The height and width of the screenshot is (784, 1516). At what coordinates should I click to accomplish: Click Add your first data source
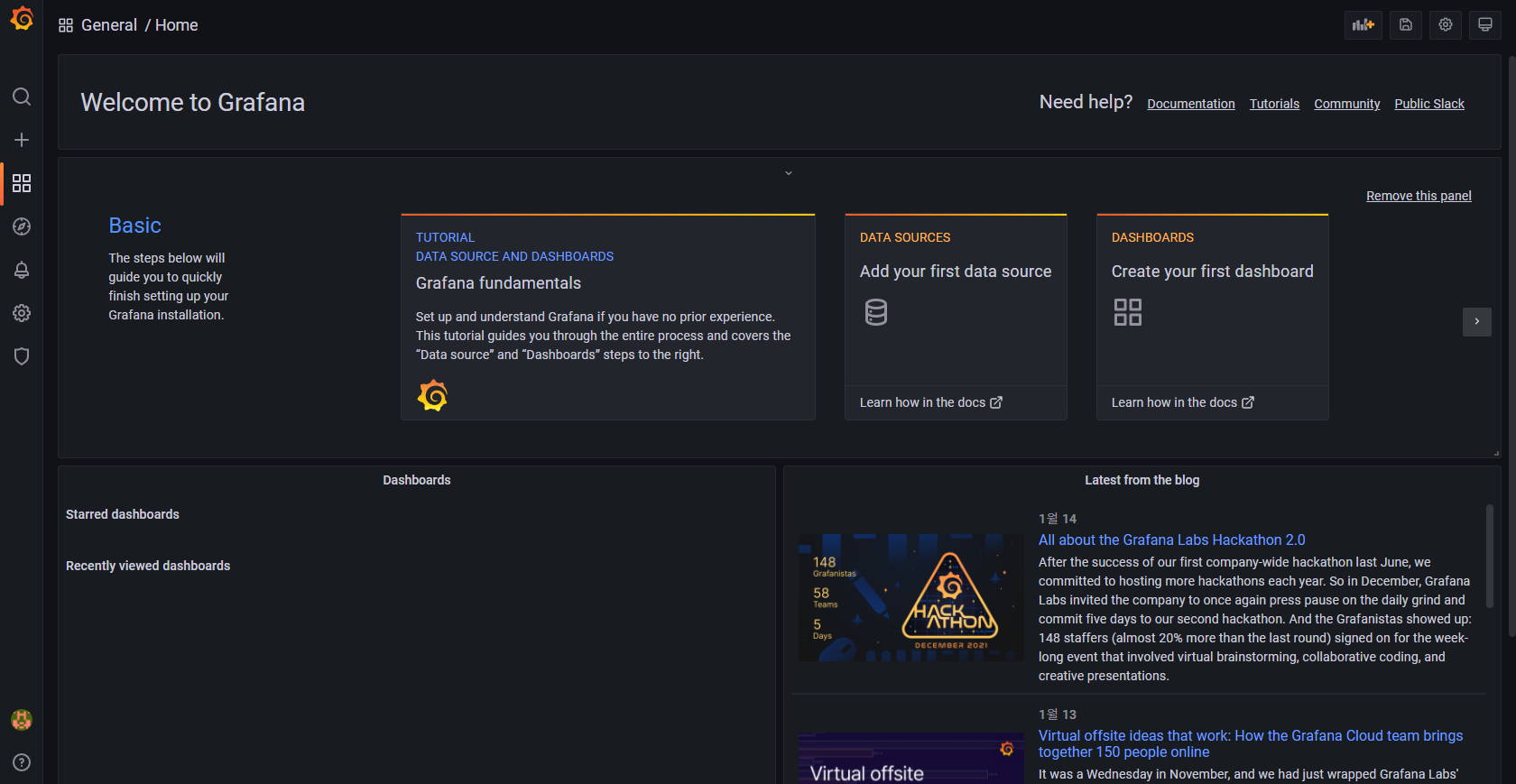point(956,272)
